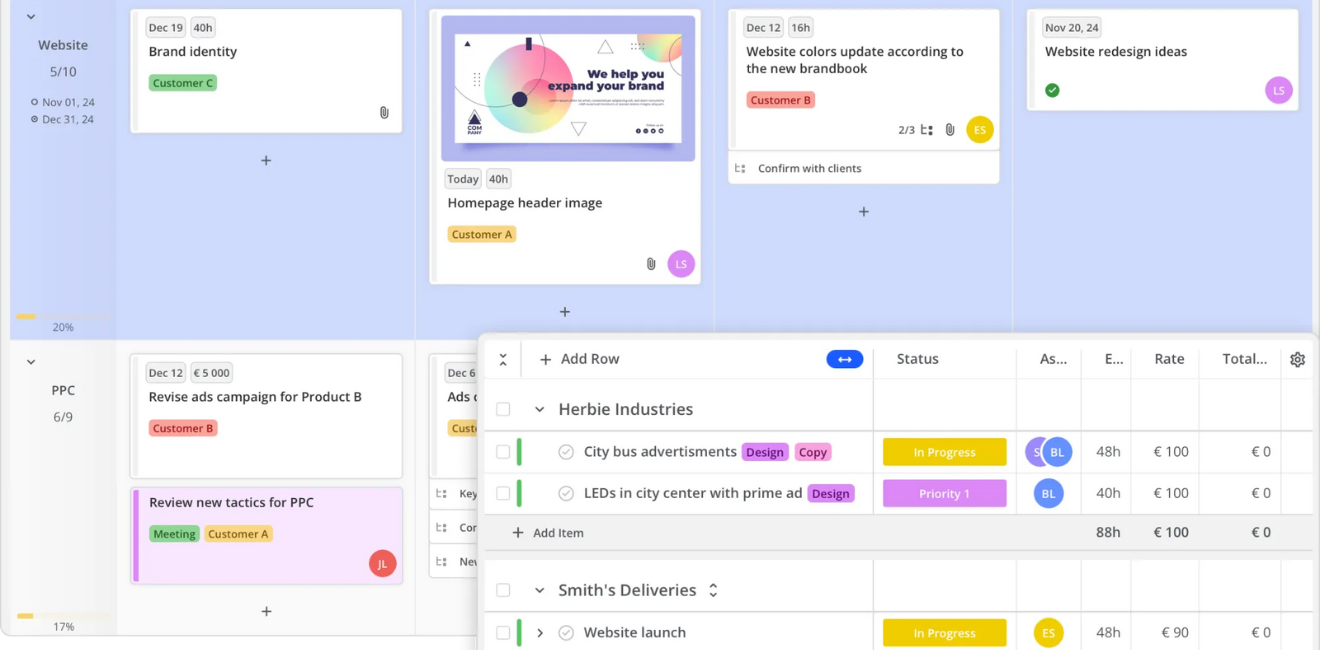Click the Status column header
The image size is (1320, 650).
point(917,359)
